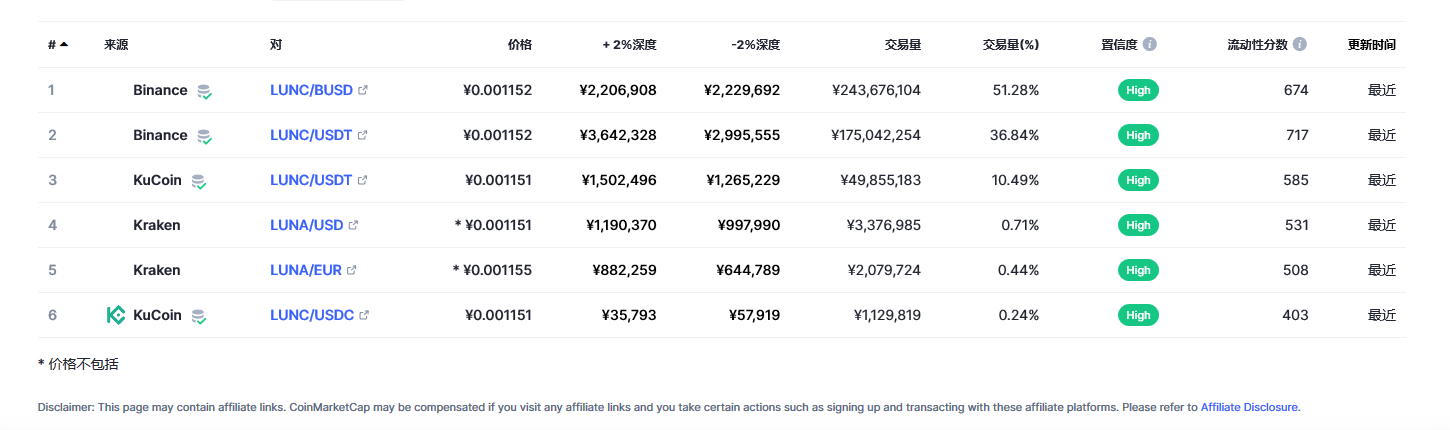Sort by the 价格 column header
Screen dimensions: 1450x430
tap(520, 45)
